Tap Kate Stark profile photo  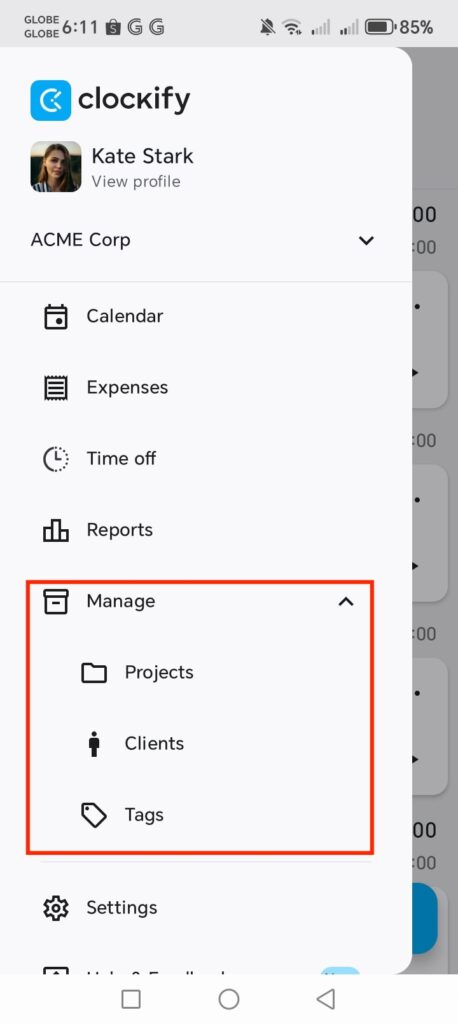tap(56, 167)
